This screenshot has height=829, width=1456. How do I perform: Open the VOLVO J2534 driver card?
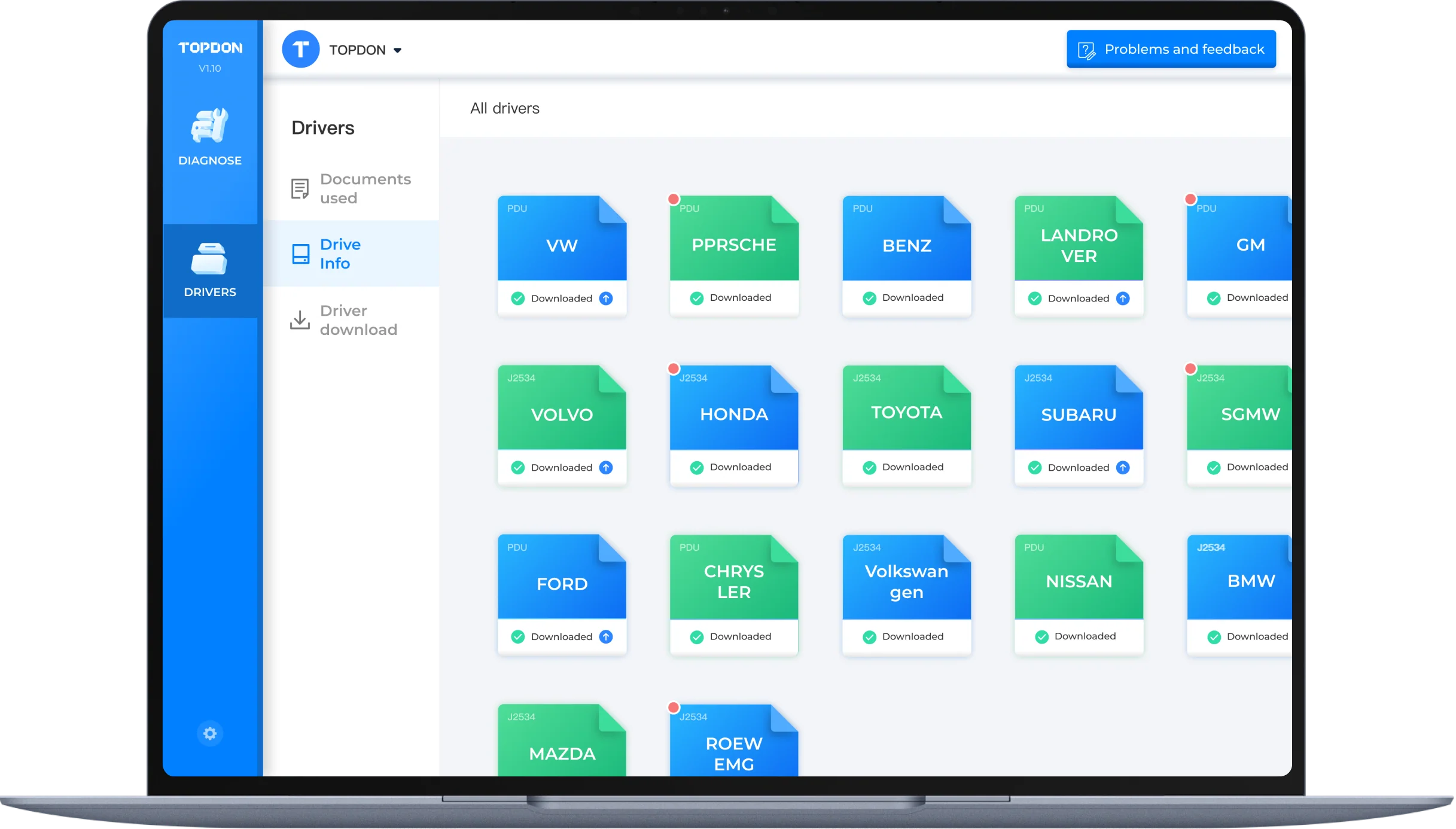pos(562,425)
